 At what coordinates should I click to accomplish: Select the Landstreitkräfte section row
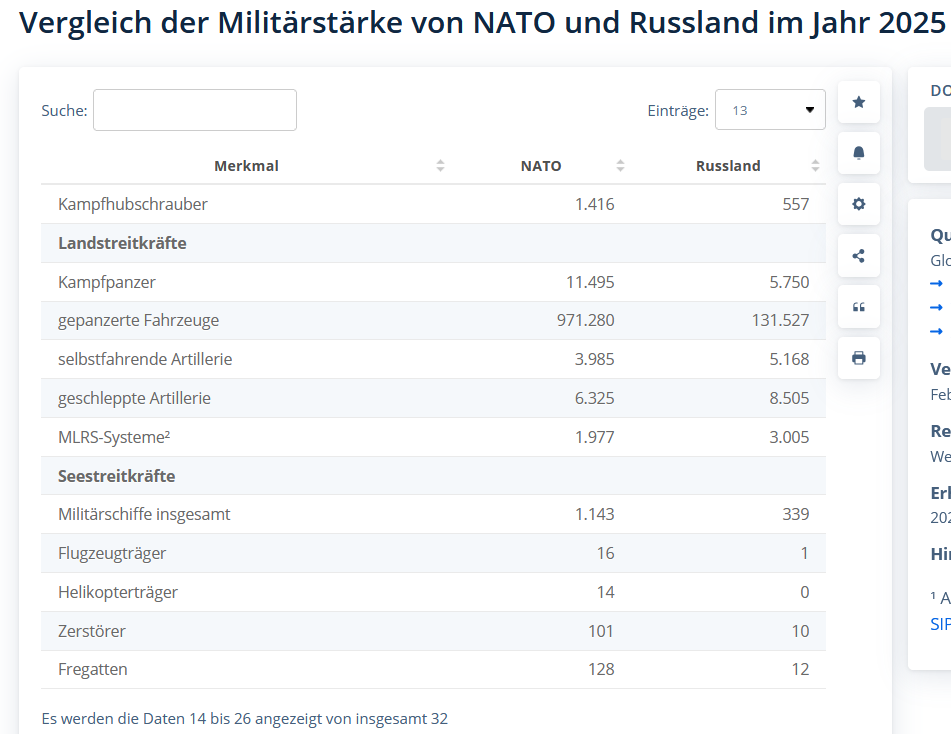[122, 243]
